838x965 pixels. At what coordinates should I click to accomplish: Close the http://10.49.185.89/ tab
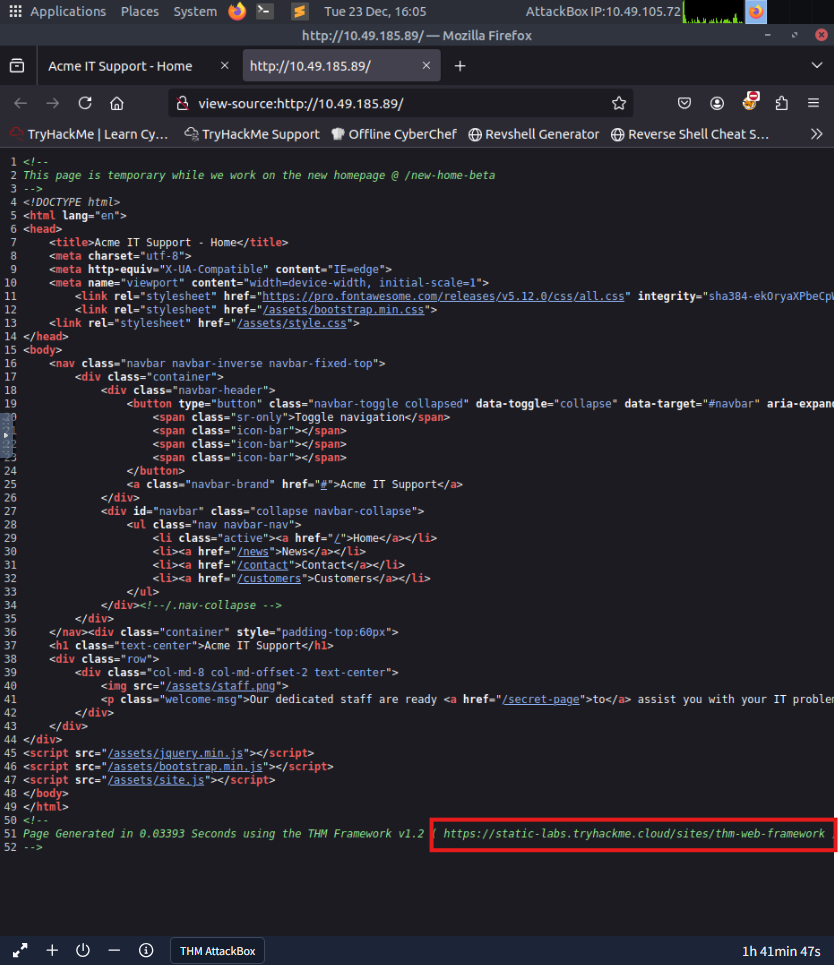(426, 65)
